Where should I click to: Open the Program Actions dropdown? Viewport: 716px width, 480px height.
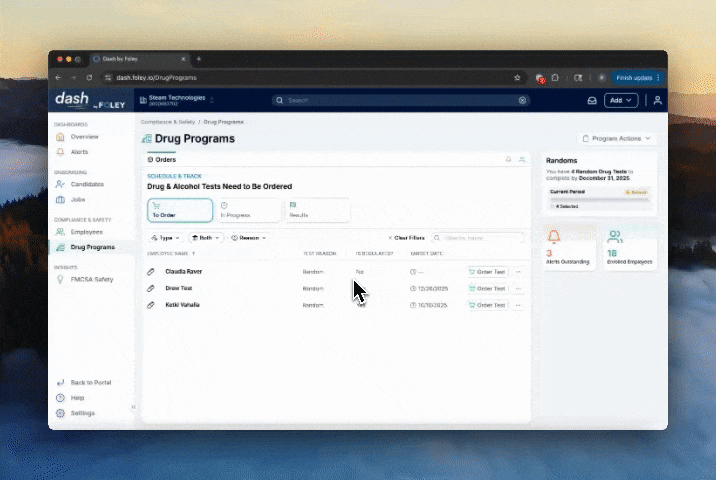[x=617, y=138]
